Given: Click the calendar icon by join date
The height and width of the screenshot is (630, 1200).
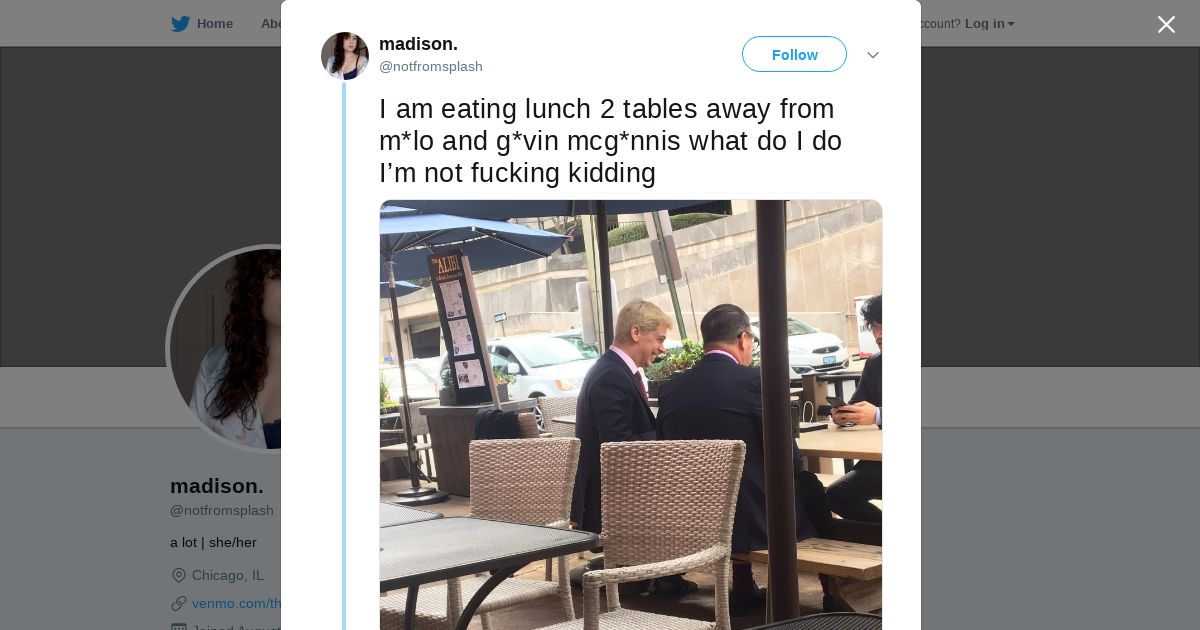Looking at the screenshot, I should pos(179,626).
